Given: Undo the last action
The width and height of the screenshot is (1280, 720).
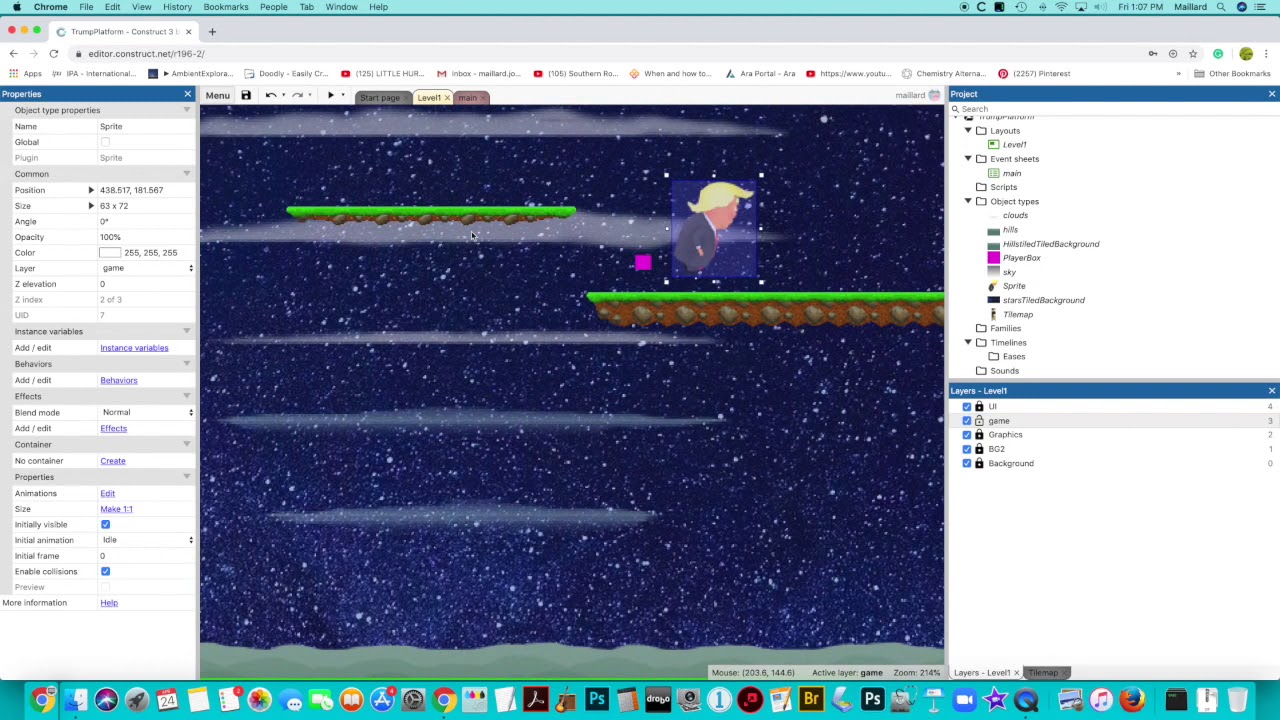Looking at the screenshot, I should (x=270, y=95).
